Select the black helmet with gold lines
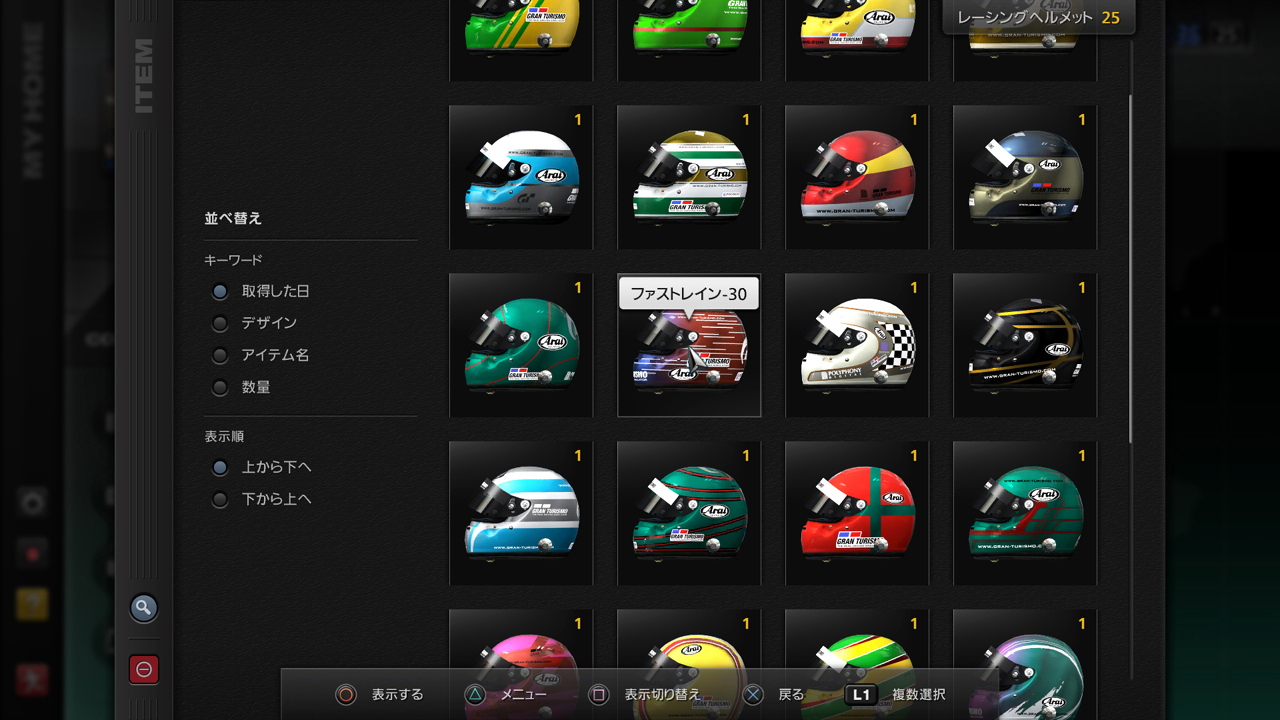Image resolution: width=1280 pixels, height=720 pixels. 1025,345
